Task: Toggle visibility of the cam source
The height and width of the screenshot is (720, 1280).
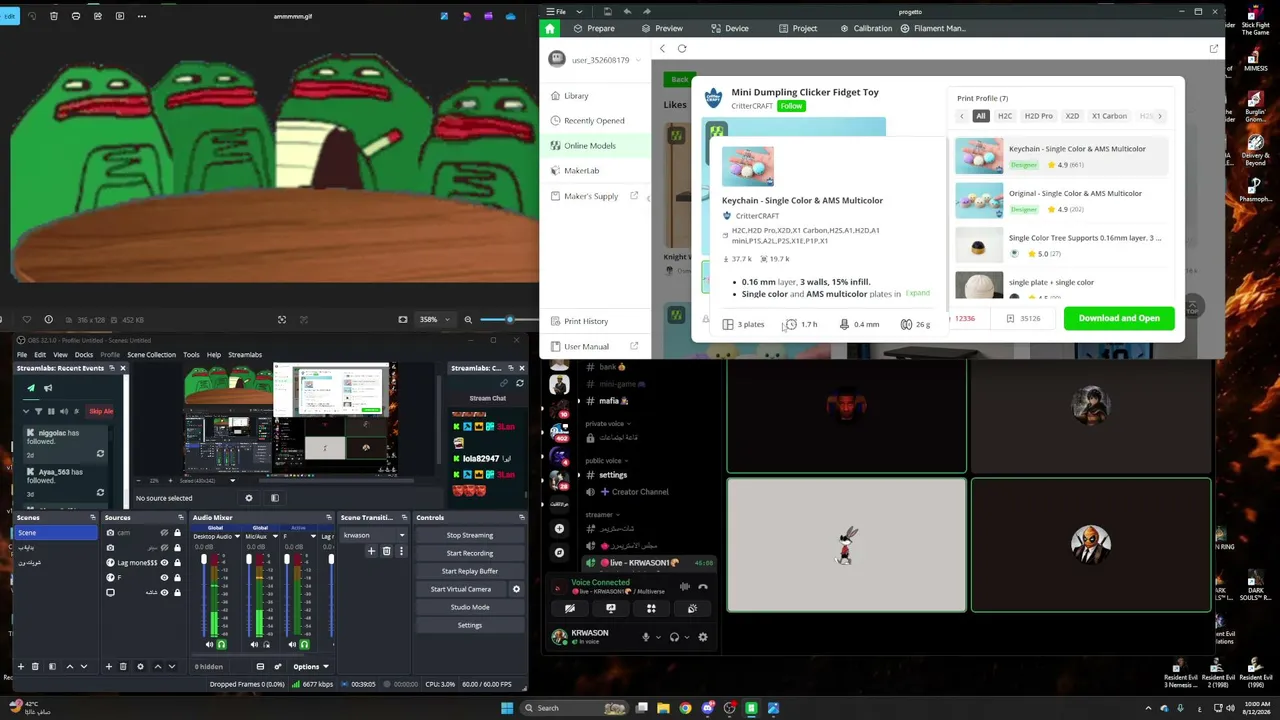Action: coord(164,533)
